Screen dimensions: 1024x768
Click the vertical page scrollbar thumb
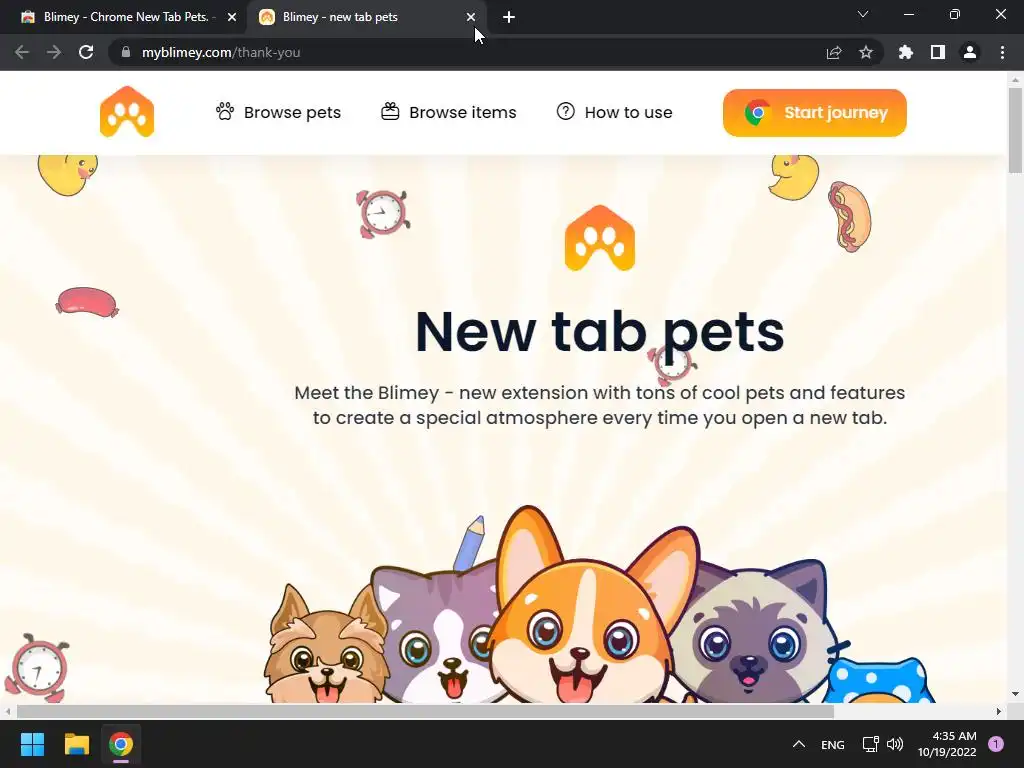pos(1015,130)
